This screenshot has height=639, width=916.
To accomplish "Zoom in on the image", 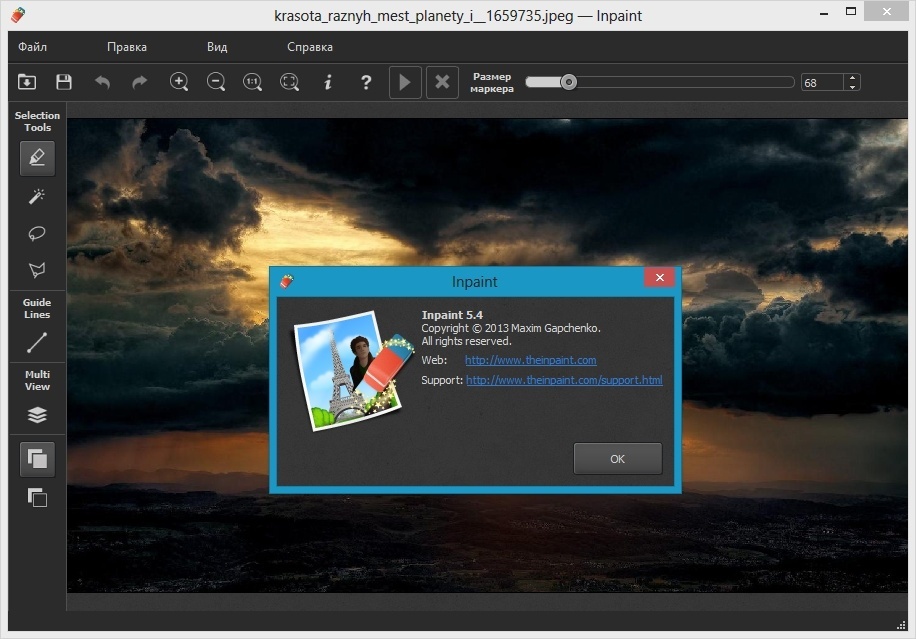I will (x=179, y=82).
